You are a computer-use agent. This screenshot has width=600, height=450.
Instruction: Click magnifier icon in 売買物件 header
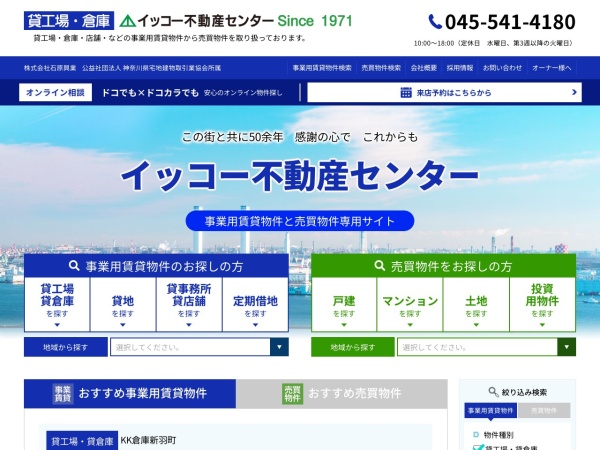click(379, 266)
